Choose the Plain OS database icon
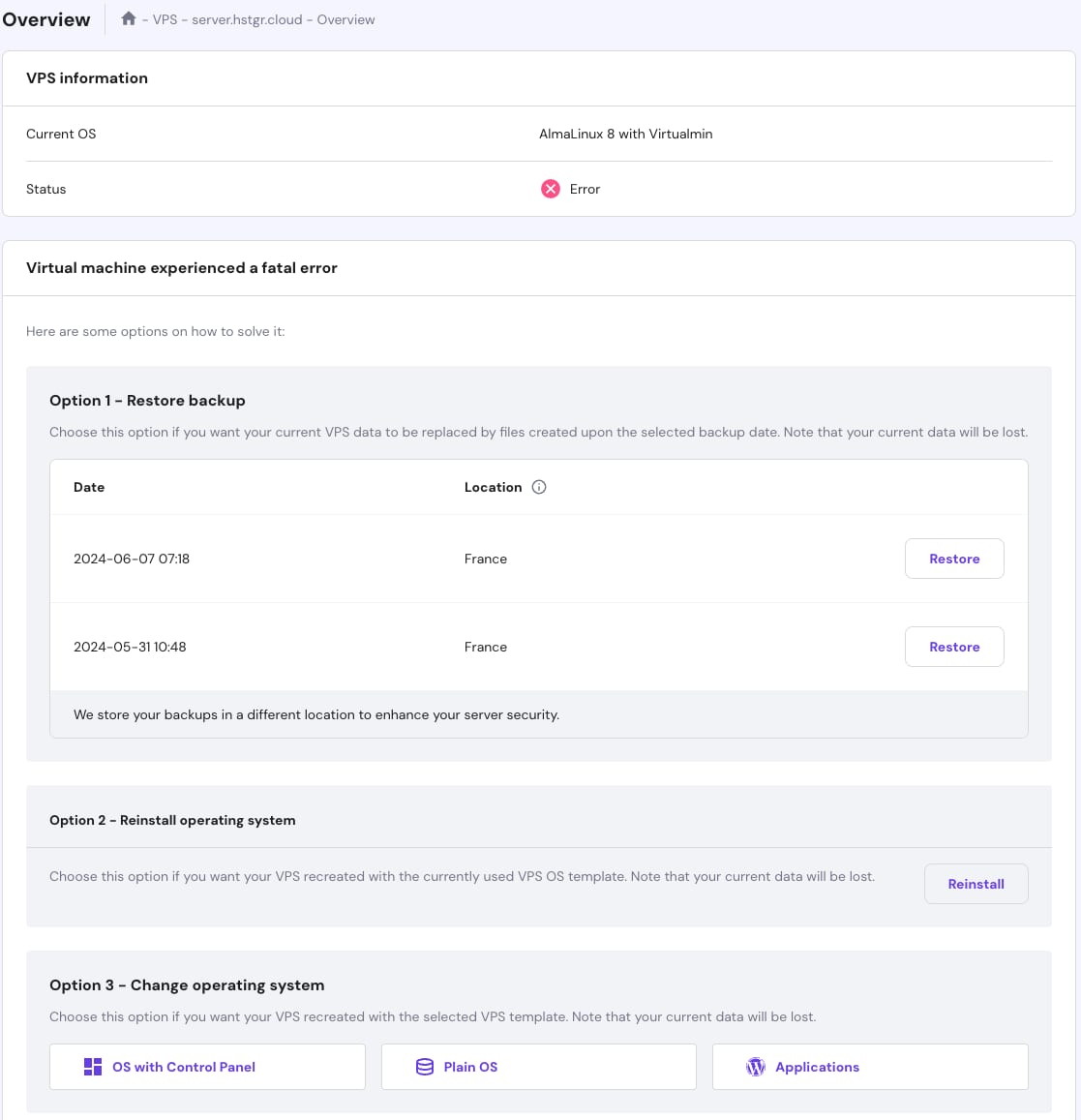 [x=424, y=1067]
